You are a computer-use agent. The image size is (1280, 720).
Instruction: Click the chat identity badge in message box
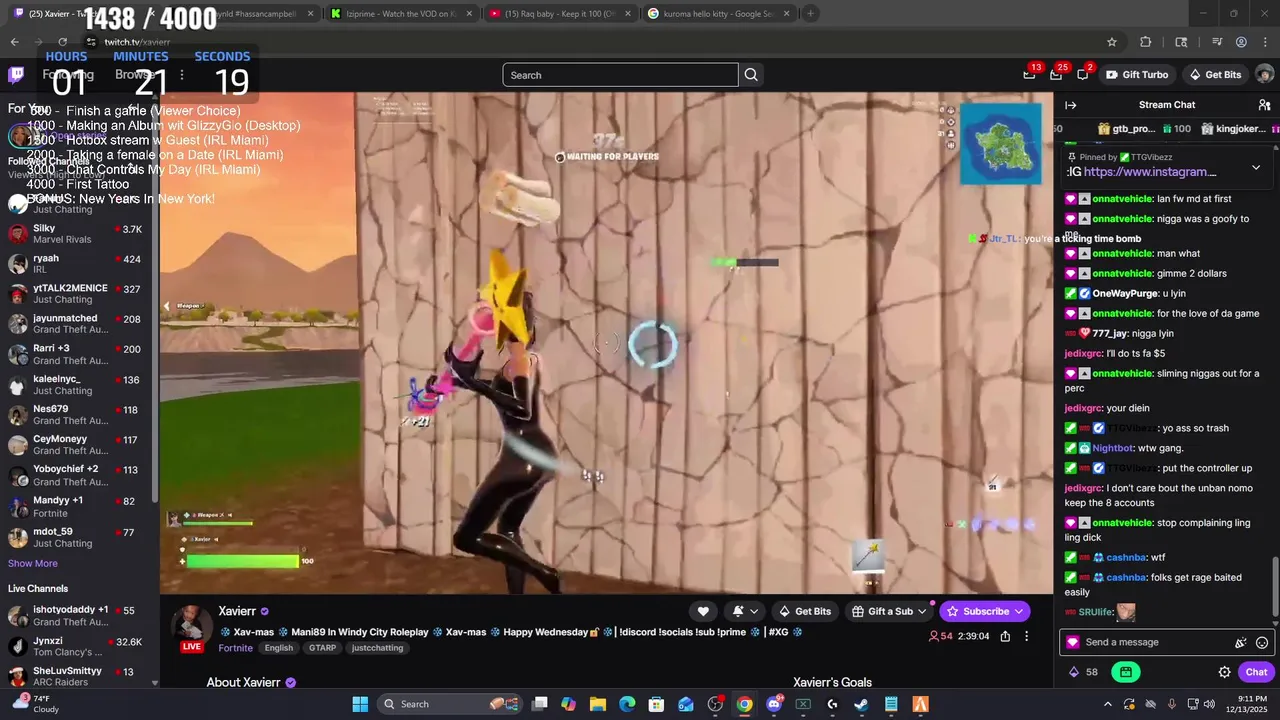pos(1073,643)
